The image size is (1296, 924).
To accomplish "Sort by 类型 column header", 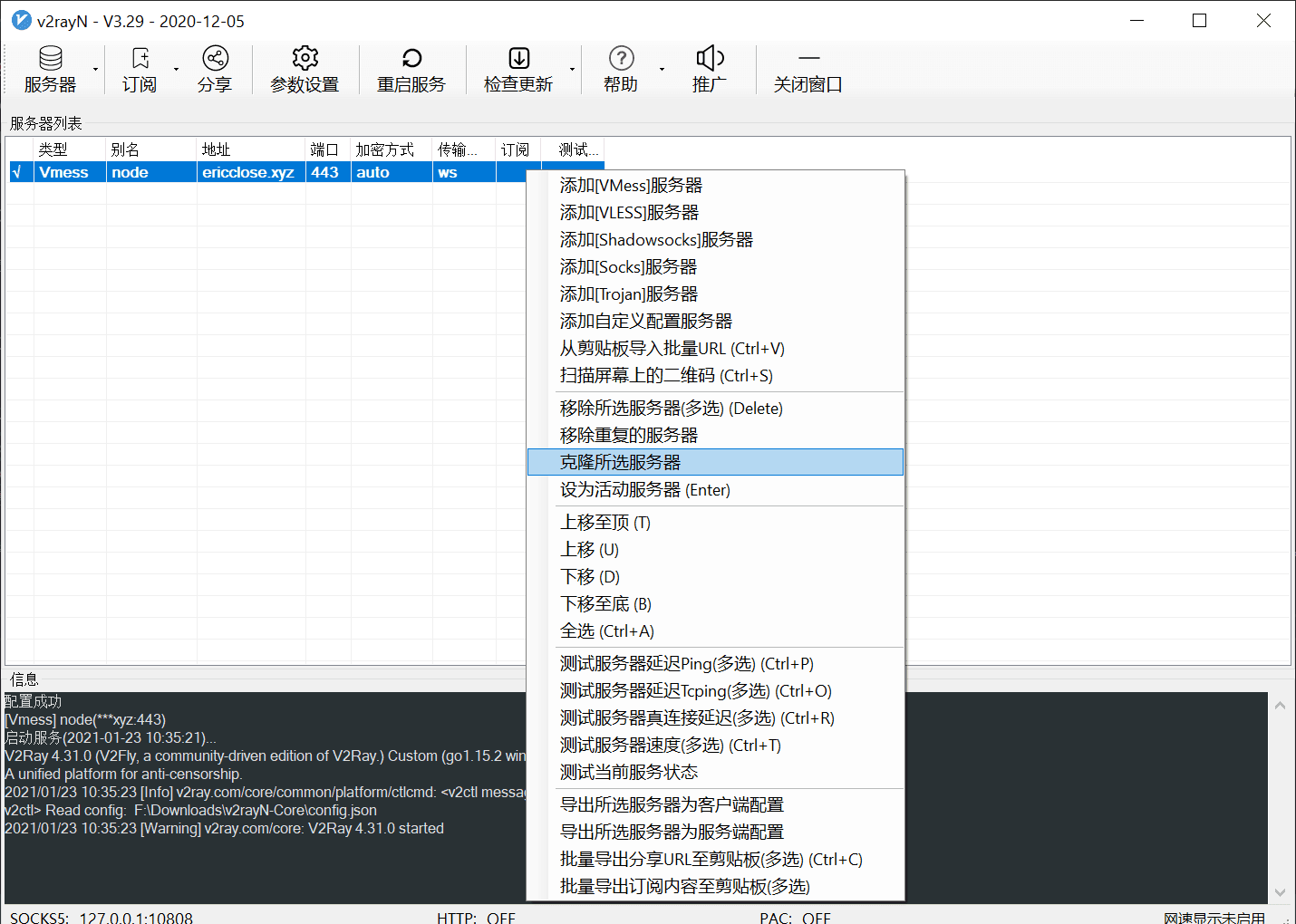I will tap(70, 149).
